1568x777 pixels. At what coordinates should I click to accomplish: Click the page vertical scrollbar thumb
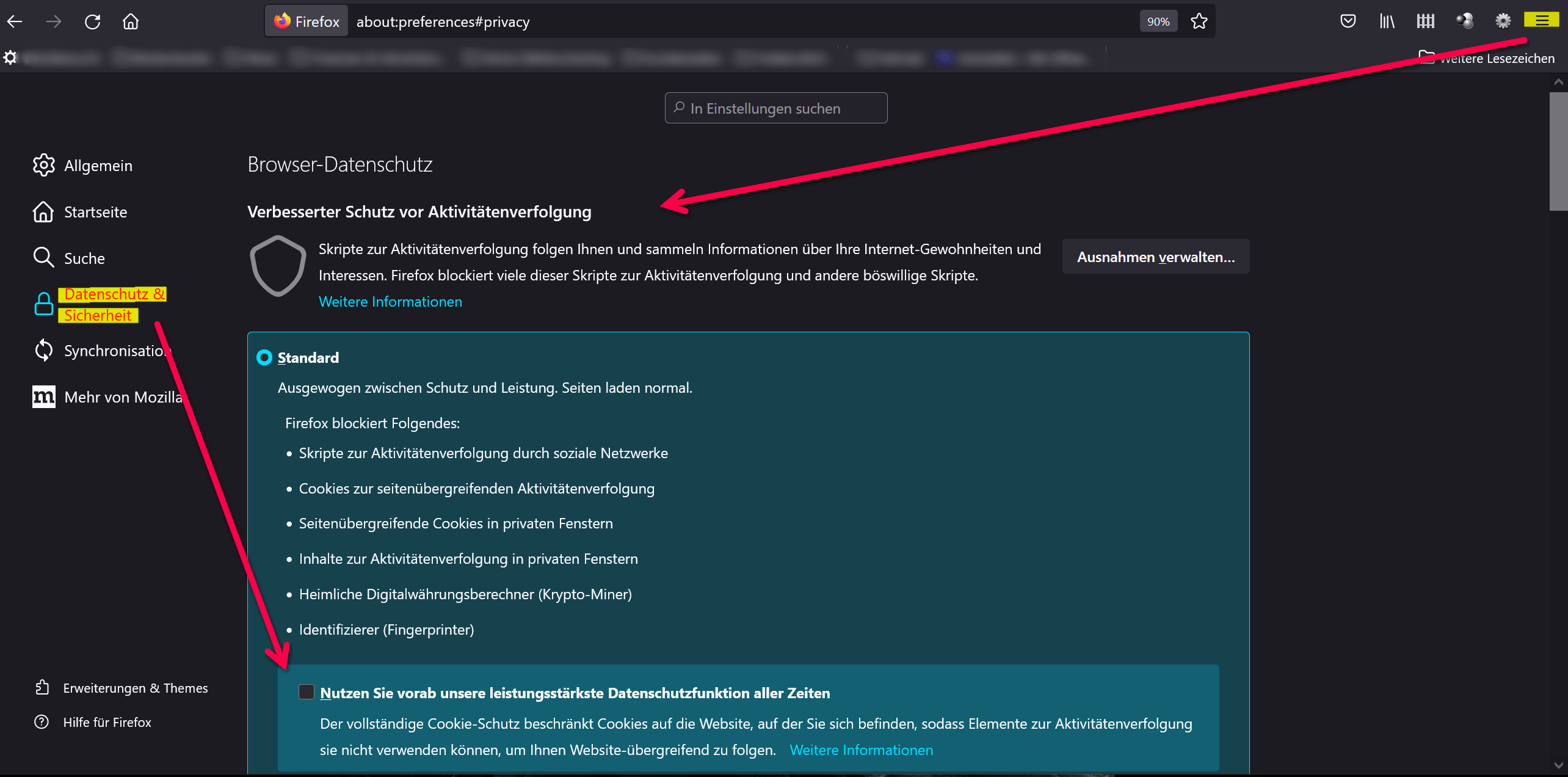[1558, 151]
